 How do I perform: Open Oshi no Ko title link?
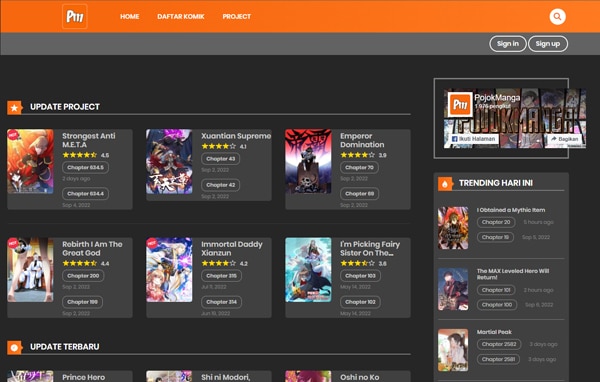360,377
